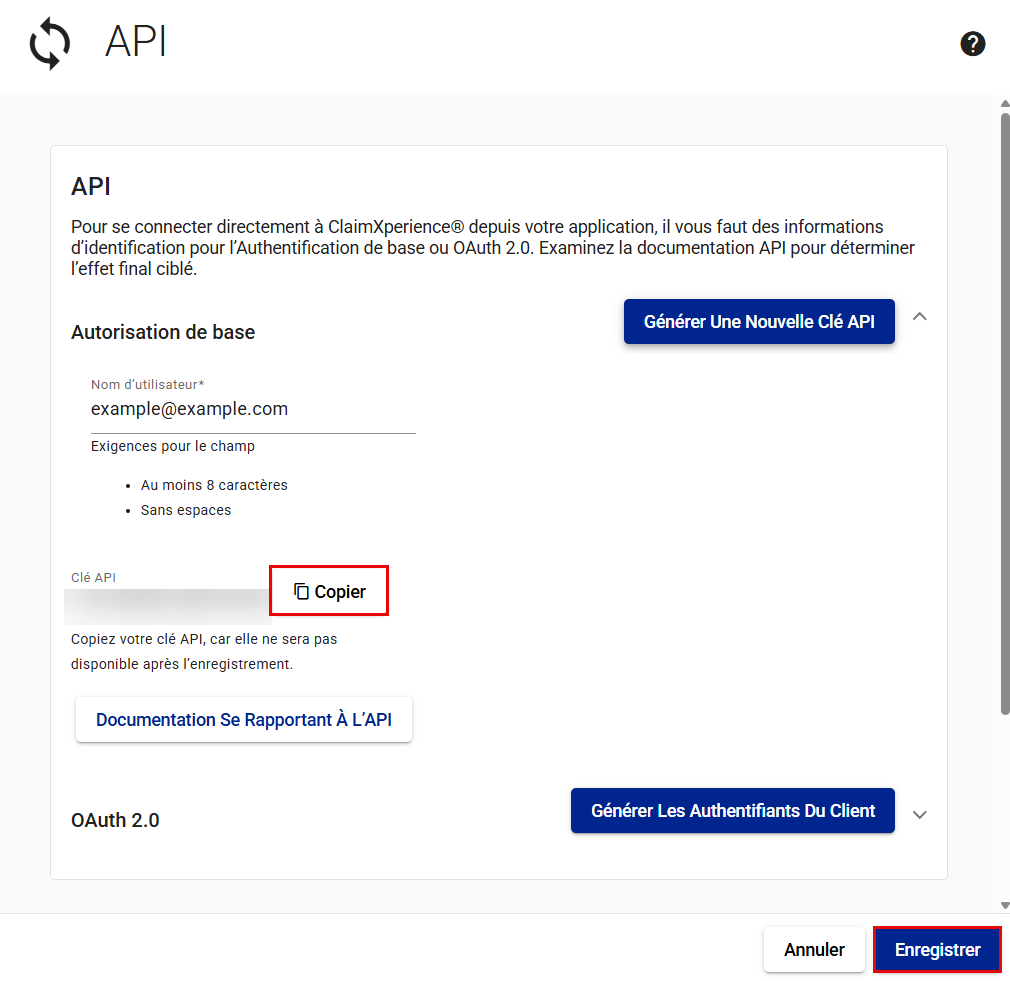
Task: Click the sync arrows icon beside API title
Action: (x=50, y=45)
